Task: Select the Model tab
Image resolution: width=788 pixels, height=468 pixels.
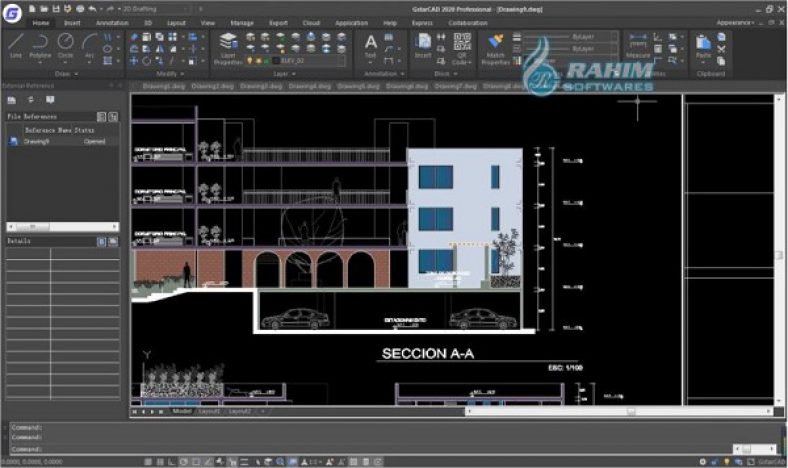Action: tap(181, 411)
